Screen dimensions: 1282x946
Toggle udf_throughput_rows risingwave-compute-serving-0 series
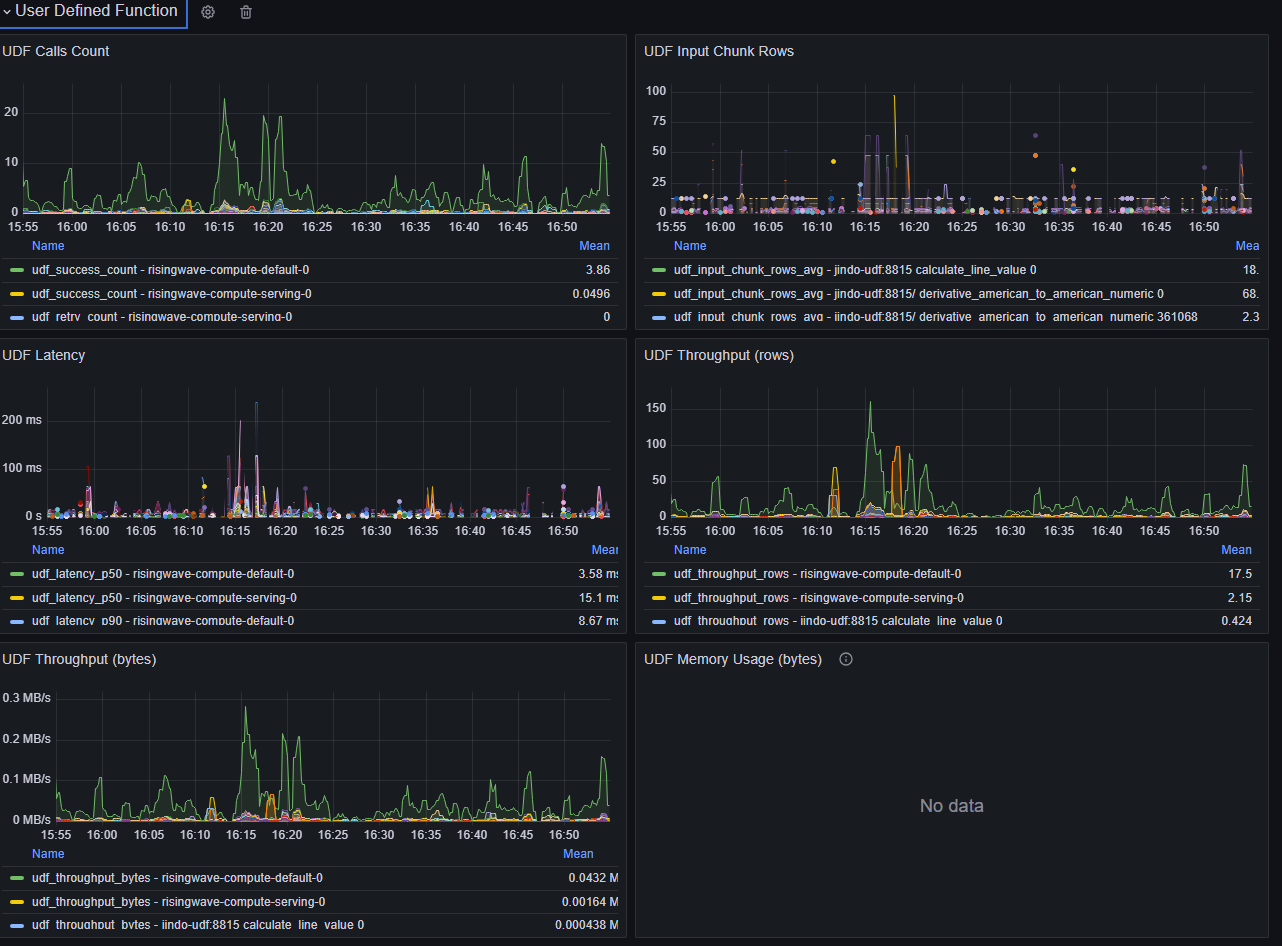coord(819,598)
